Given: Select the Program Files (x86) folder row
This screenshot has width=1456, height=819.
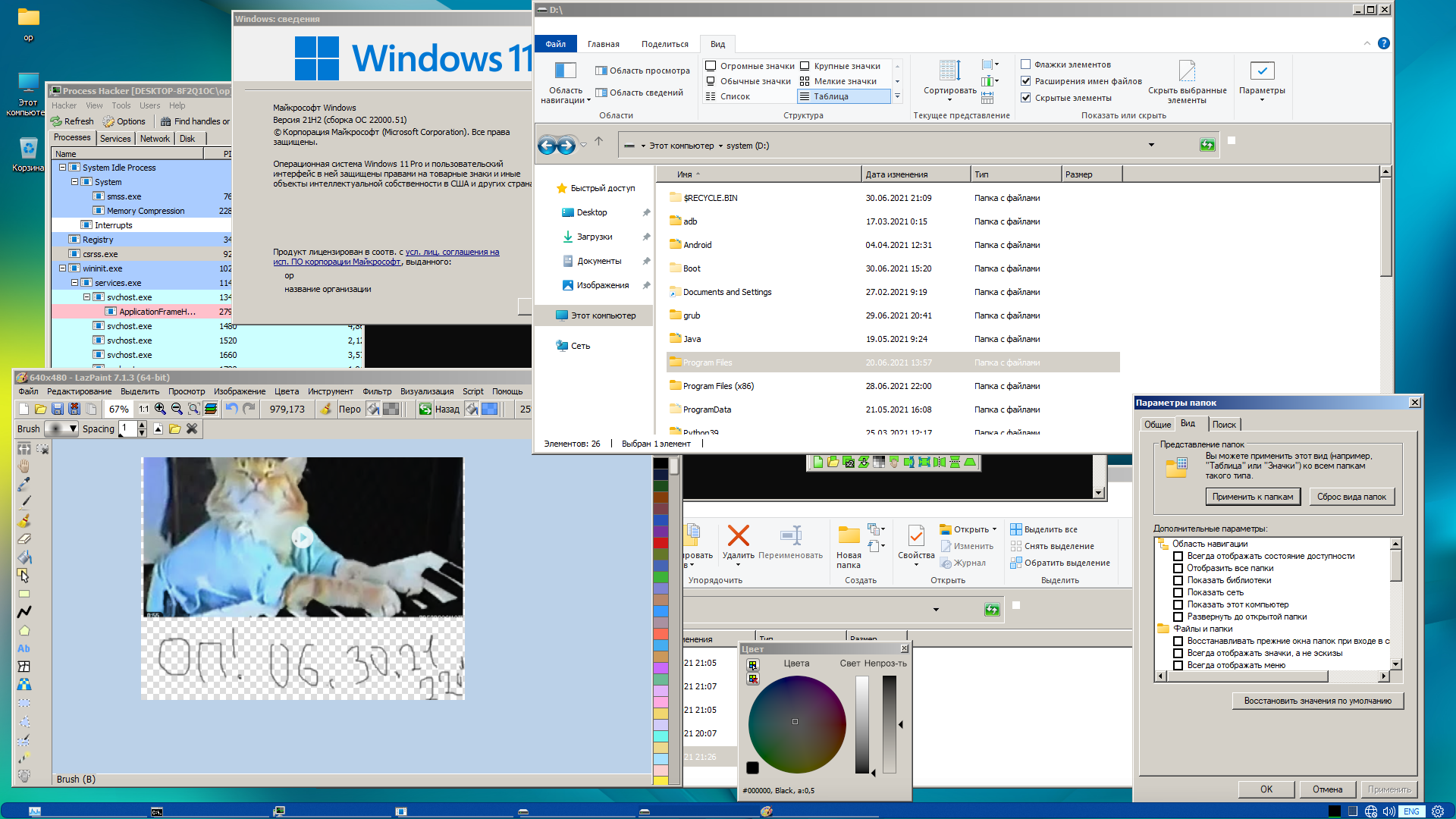Looking at the screenshot, I should click(x=893, y=386).
